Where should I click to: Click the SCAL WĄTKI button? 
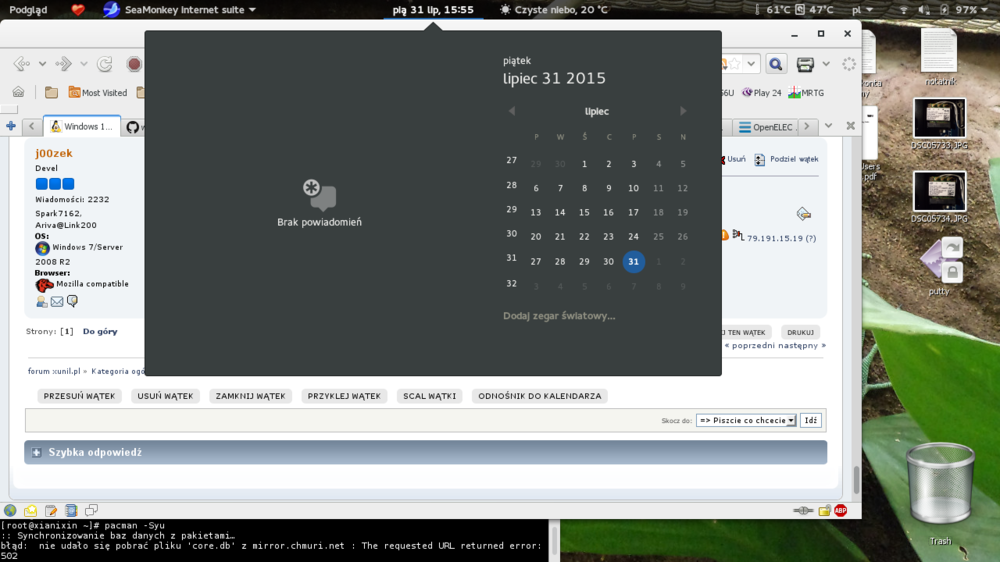pos(430,396)
